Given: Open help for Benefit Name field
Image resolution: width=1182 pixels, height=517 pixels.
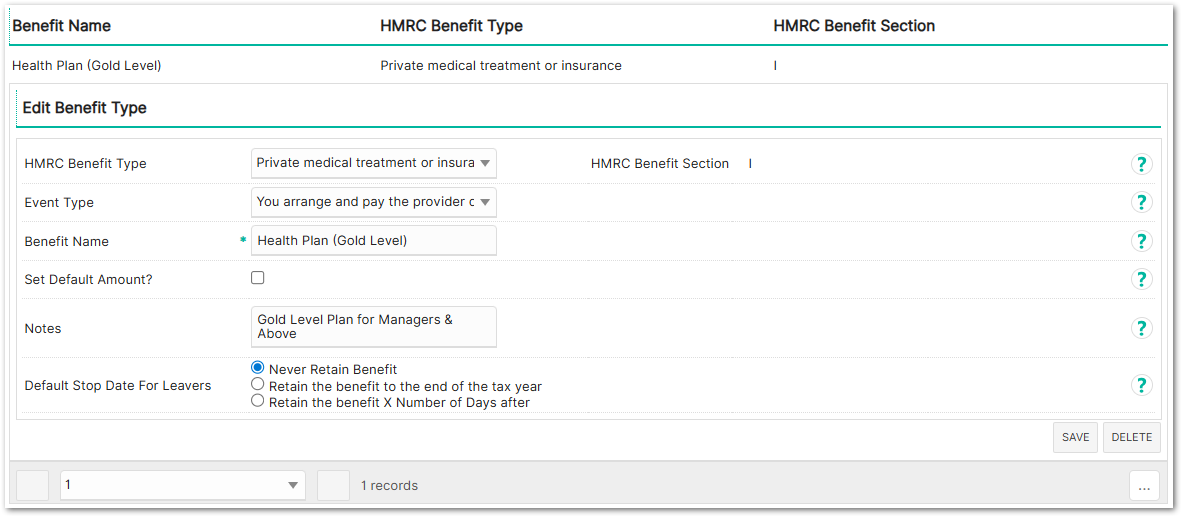Looking at the screenshot, I should (x=1141, y=241).
